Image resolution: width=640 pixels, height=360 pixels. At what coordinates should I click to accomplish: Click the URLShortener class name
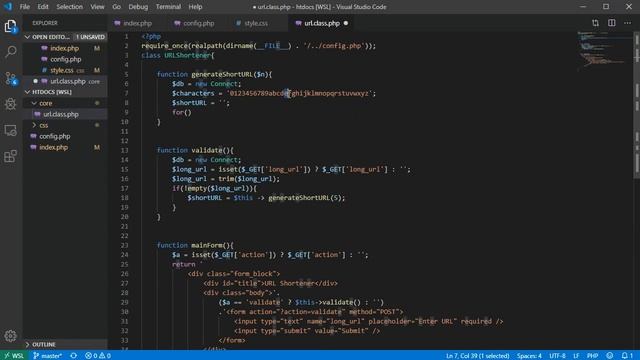[x=187, y=55]
